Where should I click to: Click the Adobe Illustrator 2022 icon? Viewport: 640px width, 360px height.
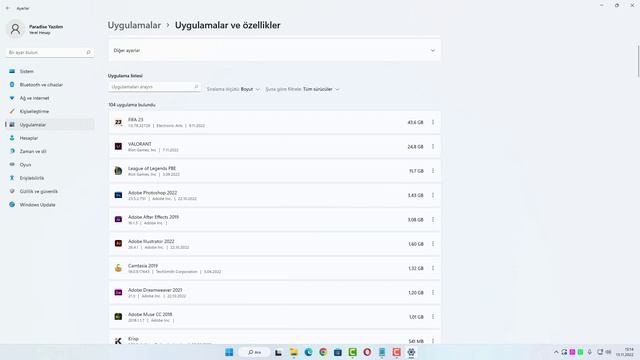(118, 244)
